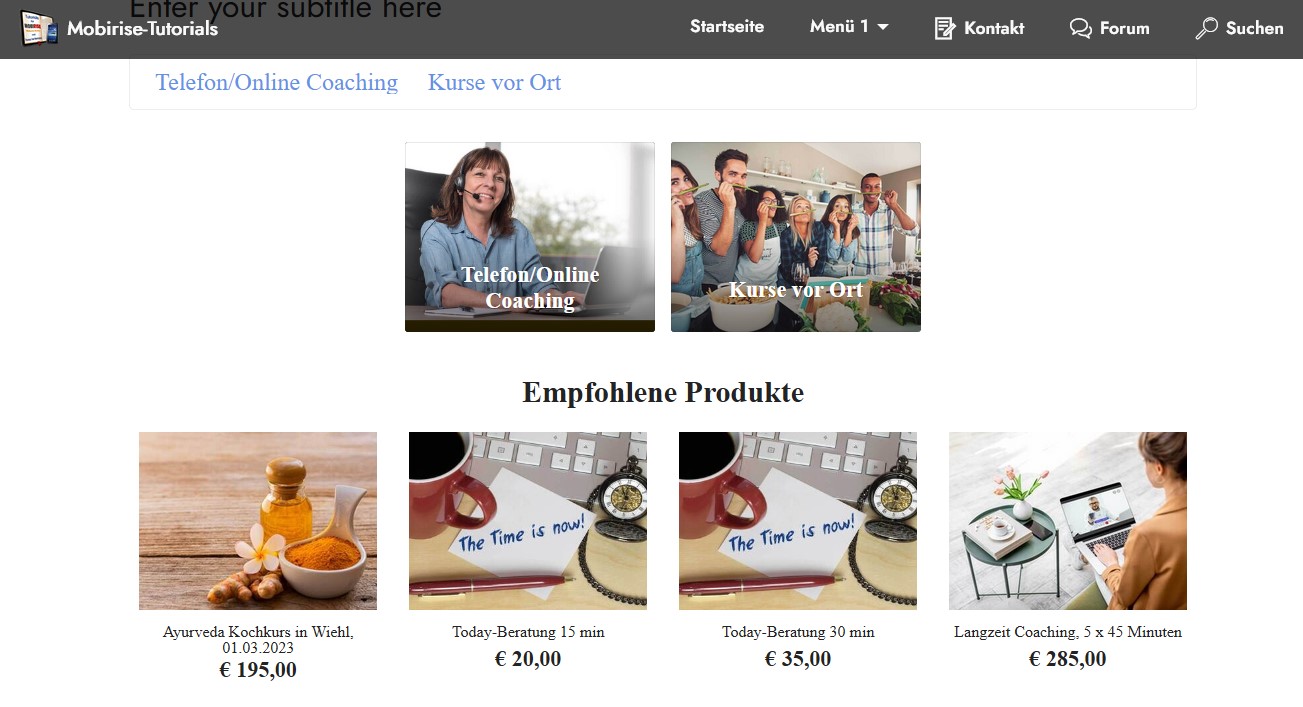Open the Mobirise-Tutorials brand link
Screen dimensions: 1303x707
[x=142, y=28]
